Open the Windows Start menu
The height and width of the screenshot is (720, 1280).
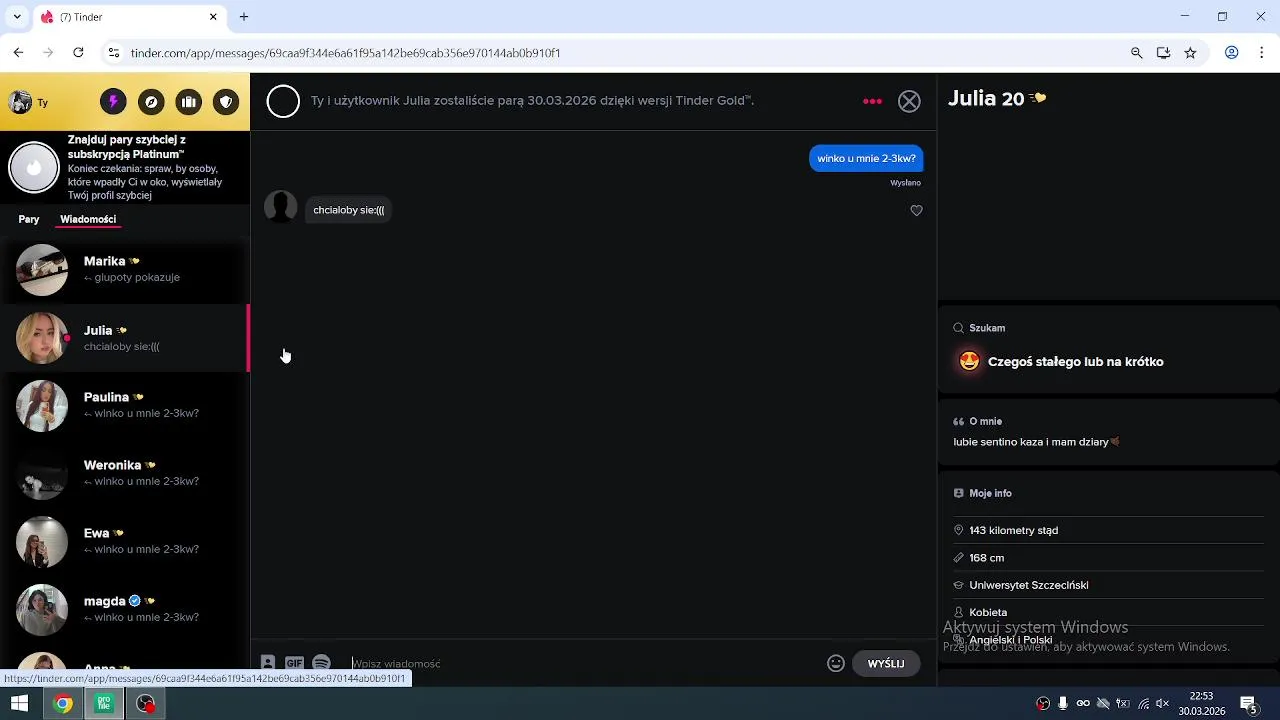(19, 704)
